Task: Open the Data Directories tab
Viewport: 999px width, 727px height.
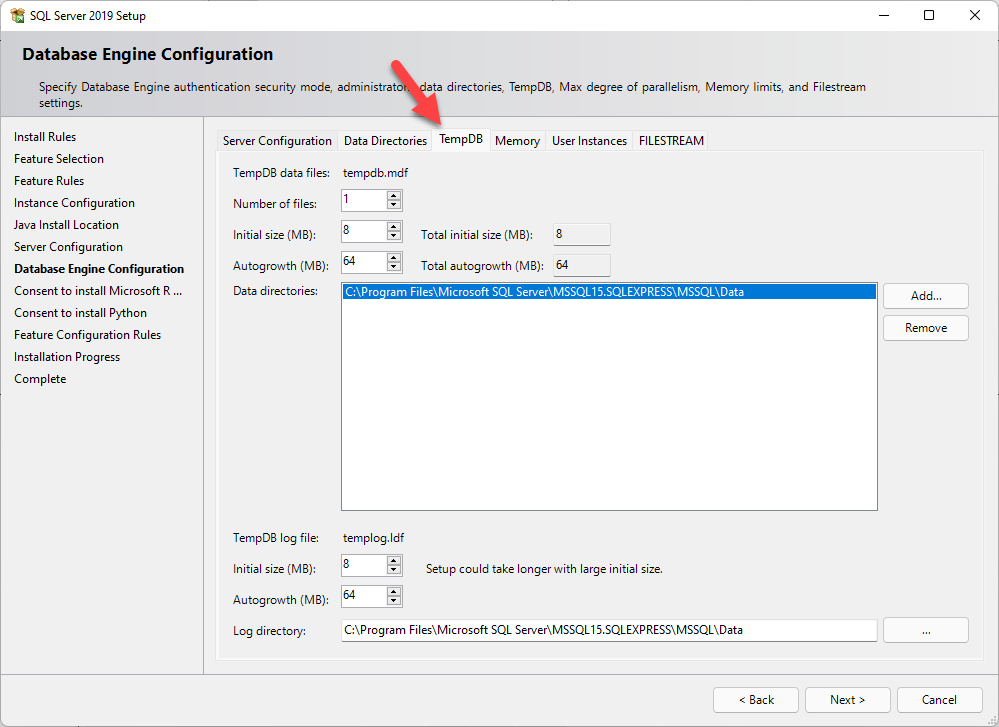Action: (x=385, y=141)
